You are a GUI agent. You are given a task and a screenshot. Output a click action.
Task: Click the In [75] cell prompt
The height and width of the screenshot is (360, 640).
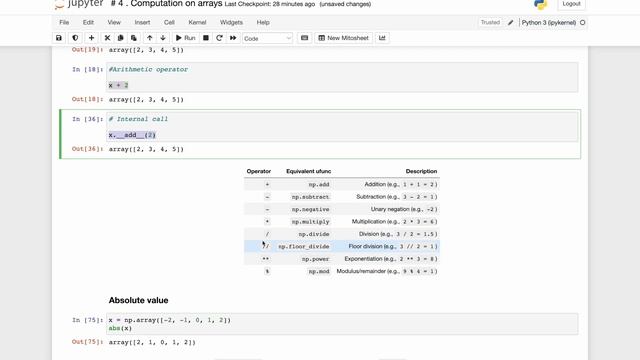point(87,320)
